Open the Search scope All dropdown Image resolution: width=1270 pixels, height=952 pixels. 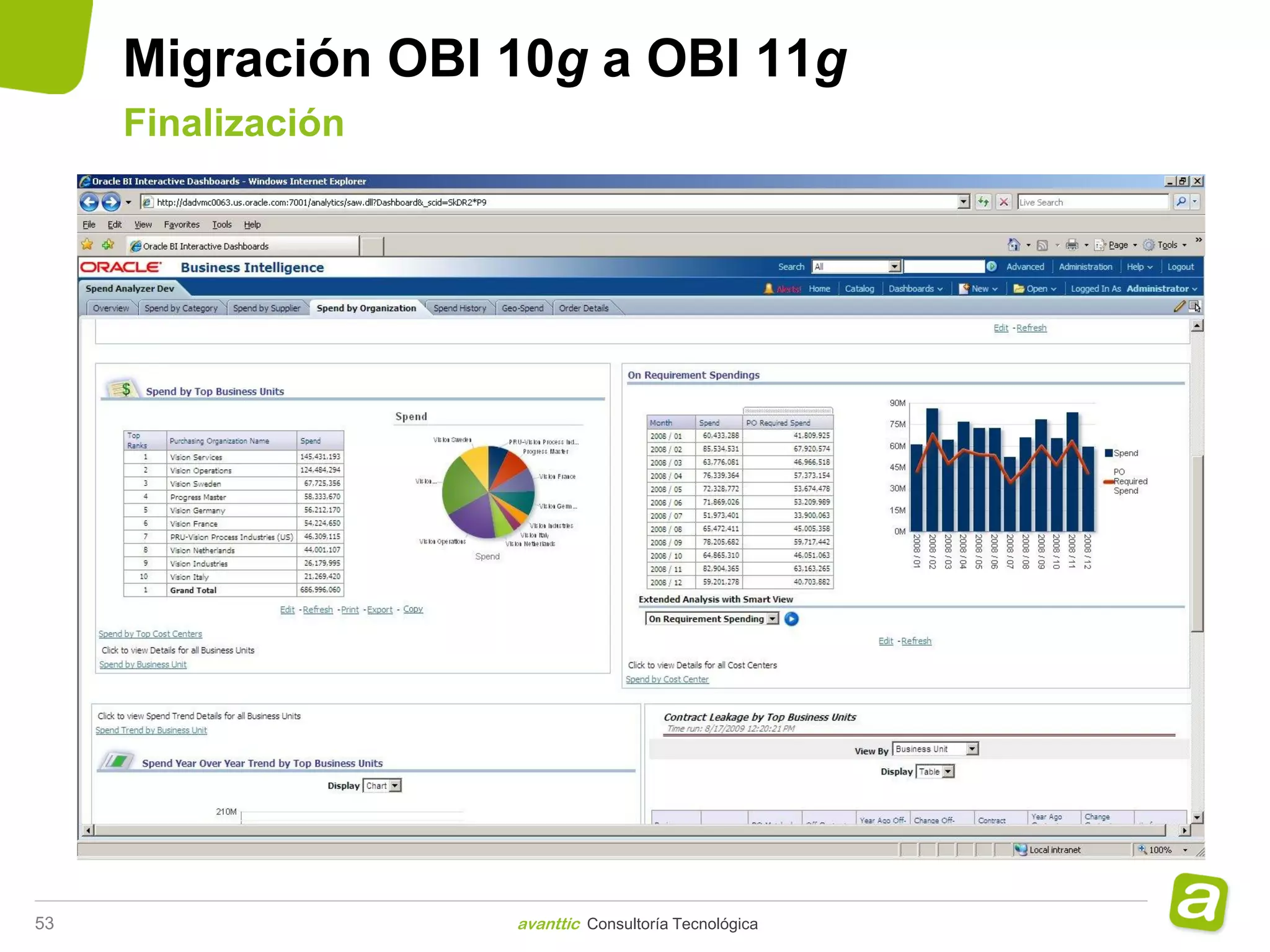(x=894, y=267)
